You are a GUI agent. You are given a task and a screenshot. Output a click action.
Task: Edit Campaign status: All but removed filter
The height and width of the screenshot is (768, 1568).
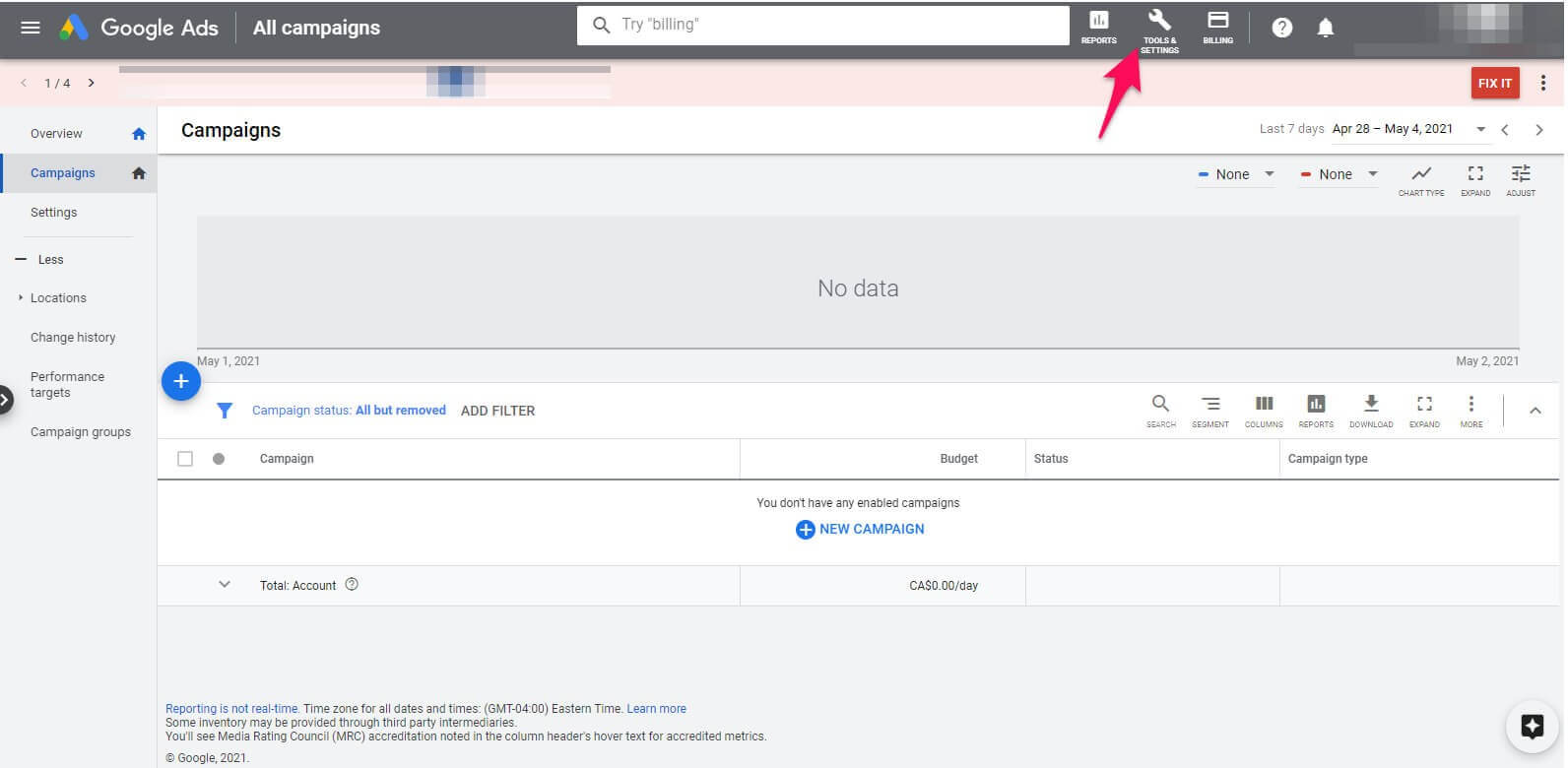tap(349, 411)
